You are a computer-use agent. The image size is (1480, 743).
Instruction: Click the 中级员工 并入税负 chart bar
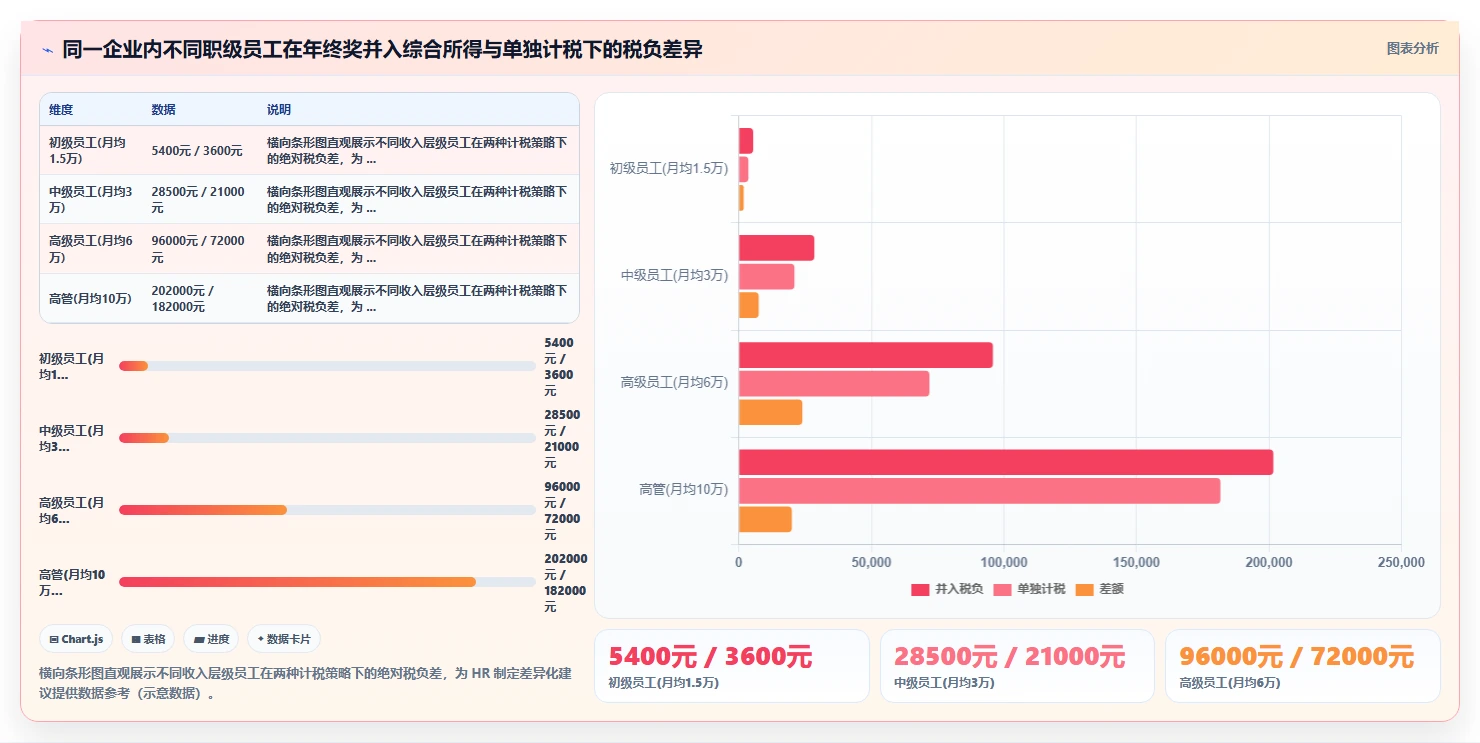point(776,248)
